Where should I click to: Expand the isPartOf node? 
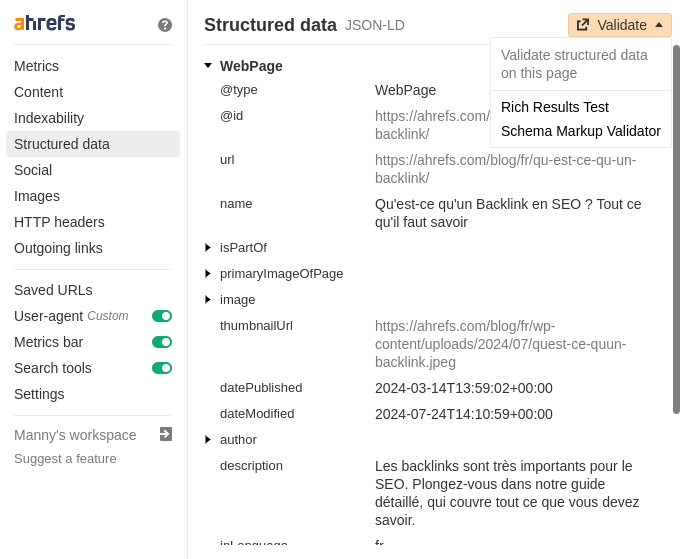tap(208, 248)
